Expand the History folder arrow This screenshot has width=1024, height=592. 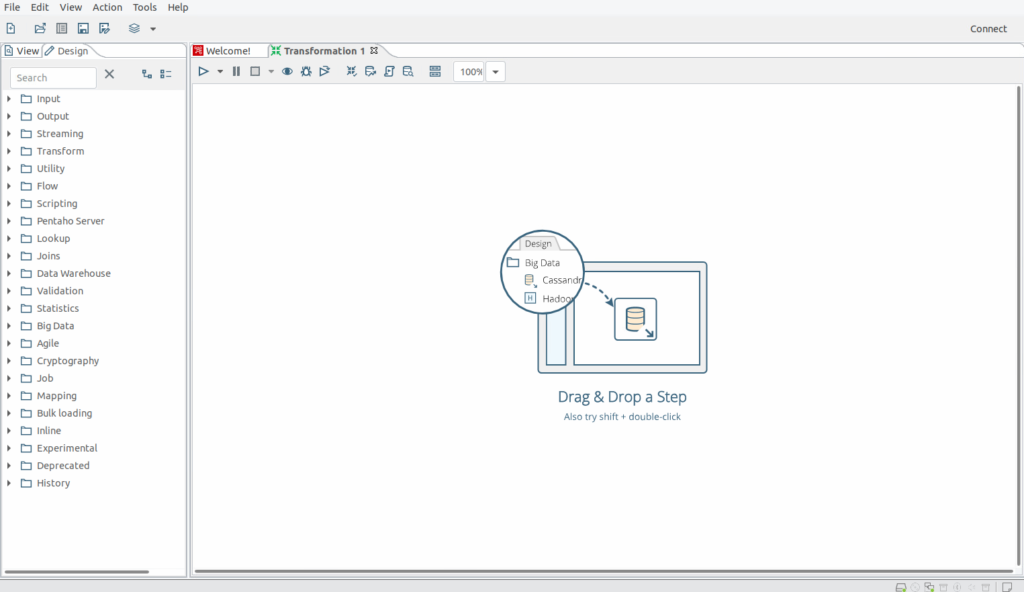pos(9,483)
